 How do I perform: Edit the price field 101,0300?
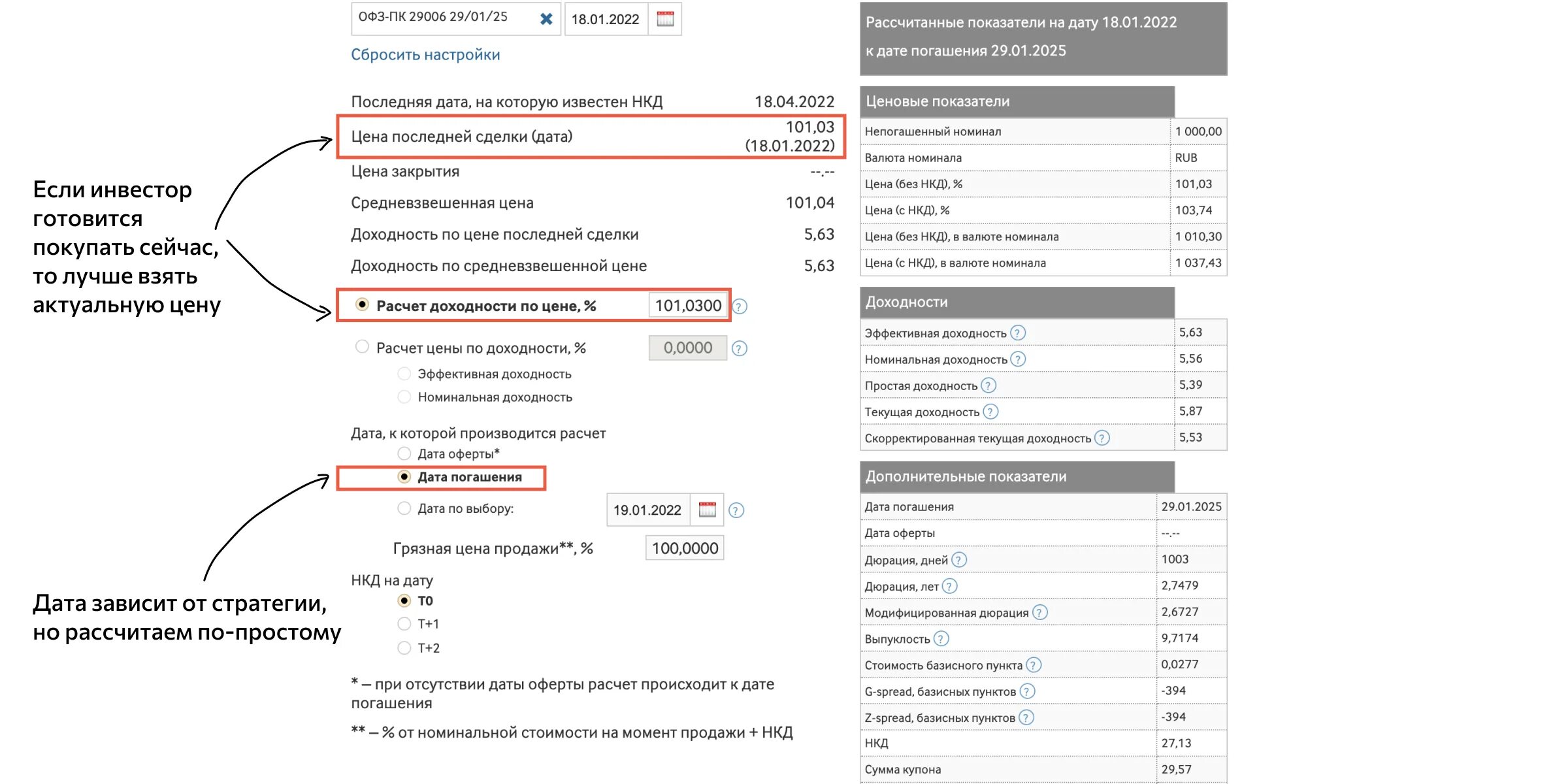pos(688,306)
